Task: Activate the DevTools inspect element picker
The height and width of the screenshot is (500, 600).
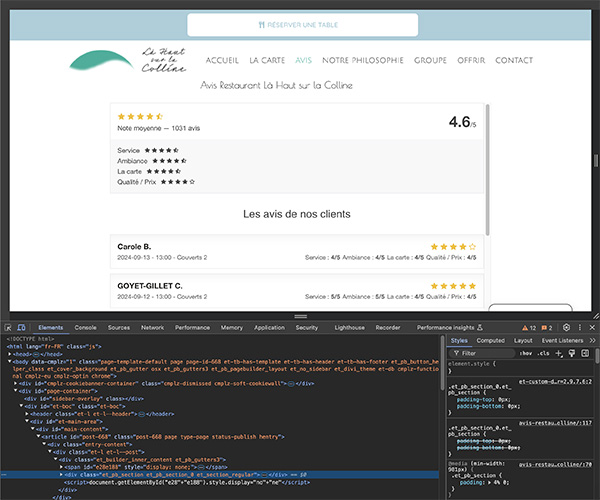Action: pos(8,327)
